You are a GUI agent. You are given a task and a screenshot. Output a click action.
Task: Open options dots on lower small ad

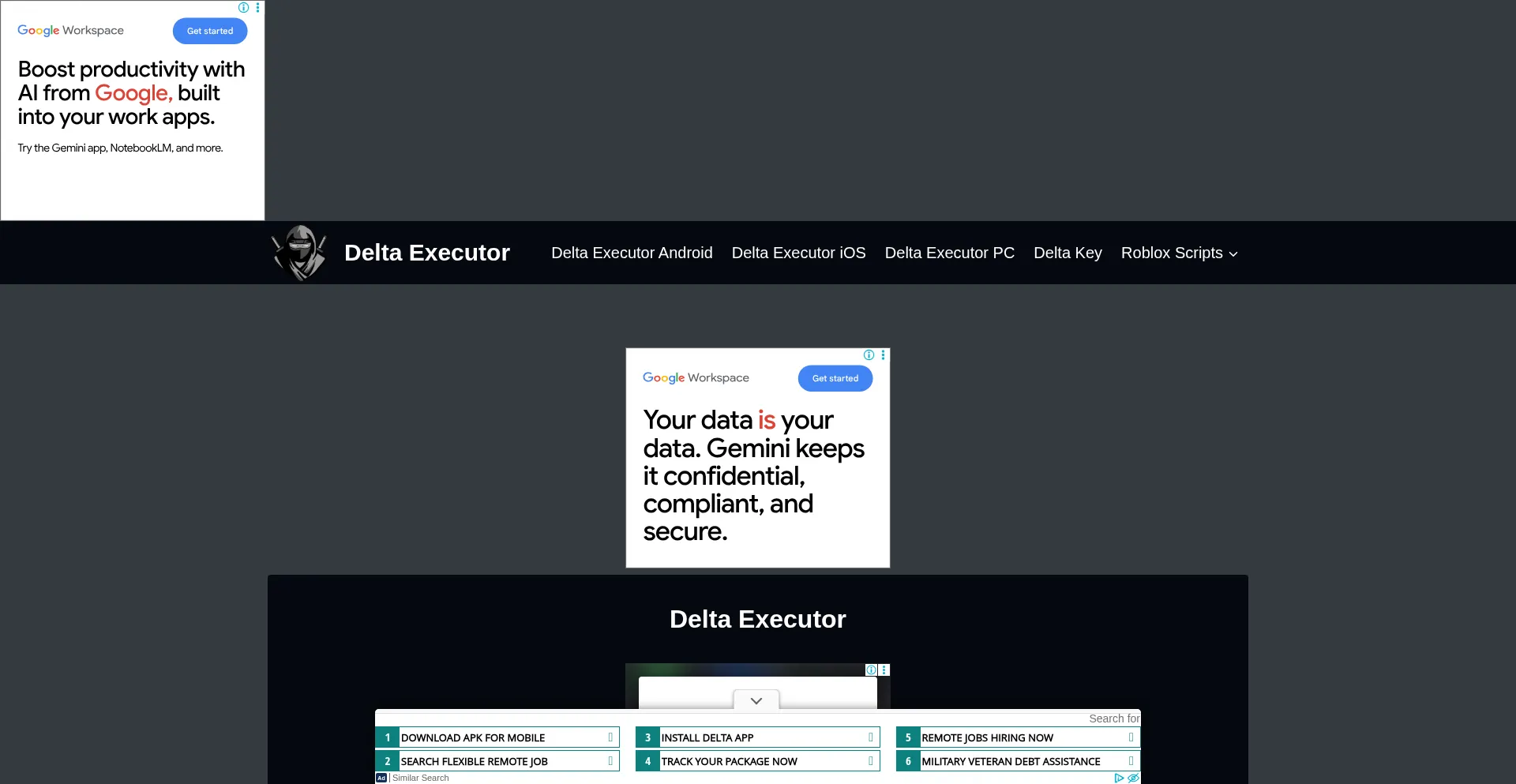[x=884, y=670]
